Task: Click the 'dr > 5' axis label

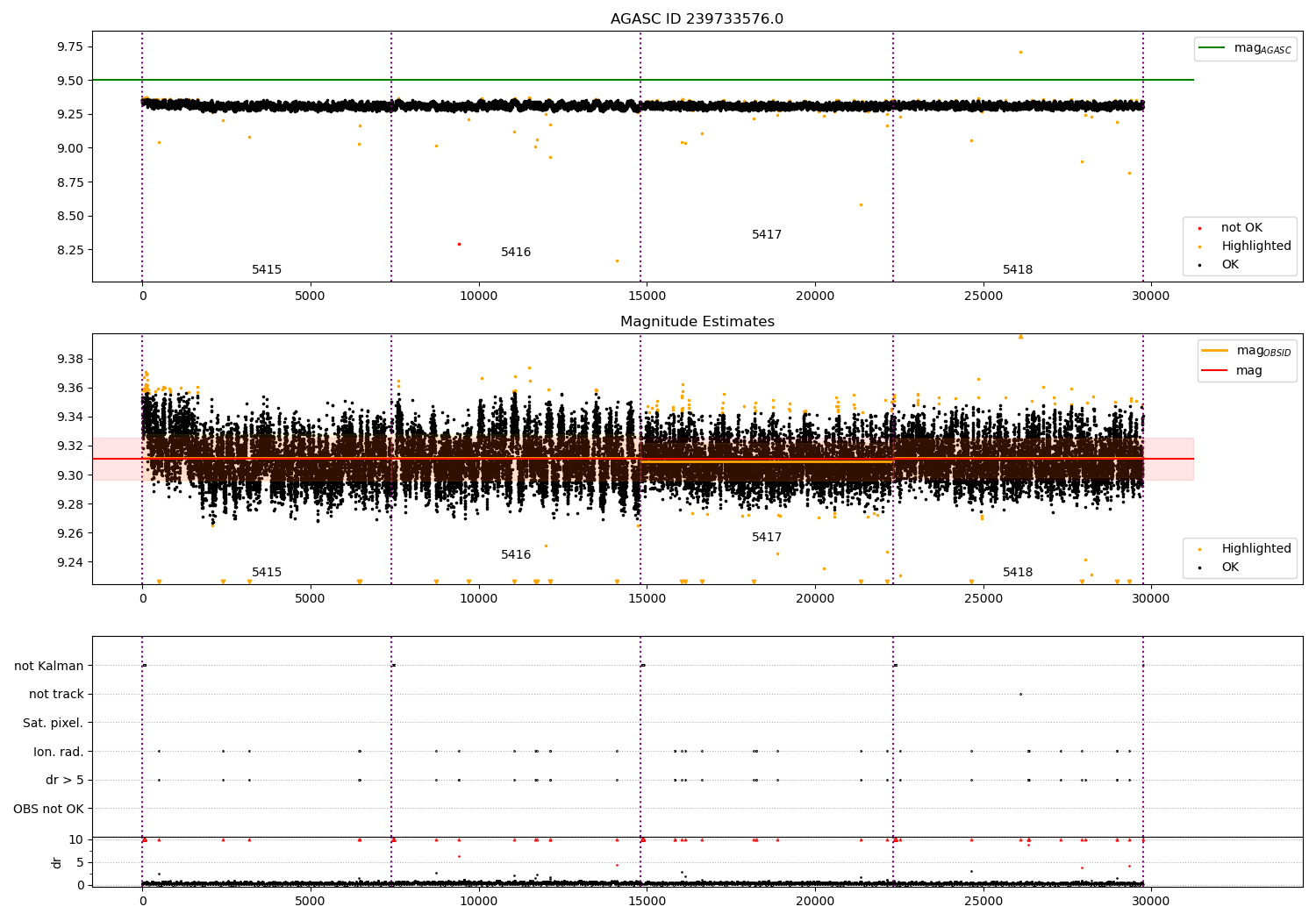Action: [x=65, y=780]
